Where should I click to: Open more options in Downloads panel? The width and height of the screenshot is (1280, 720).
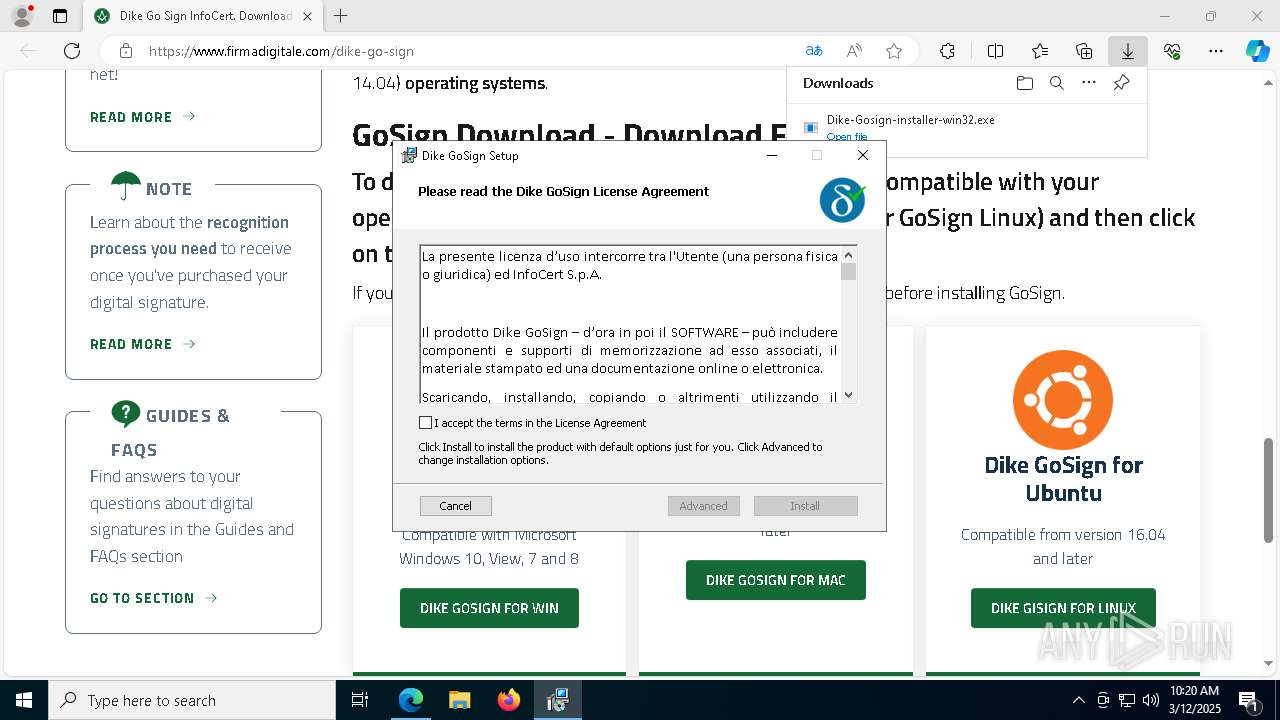pyautogui.click(x=1089, y=83)
